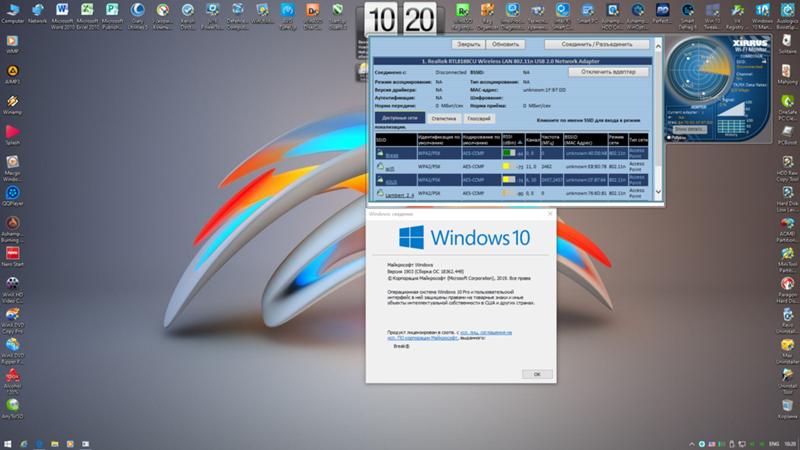Screen dimensions: 800x450
Task: Close the Windows: сведения dialog
Action: tap(549, 214)
